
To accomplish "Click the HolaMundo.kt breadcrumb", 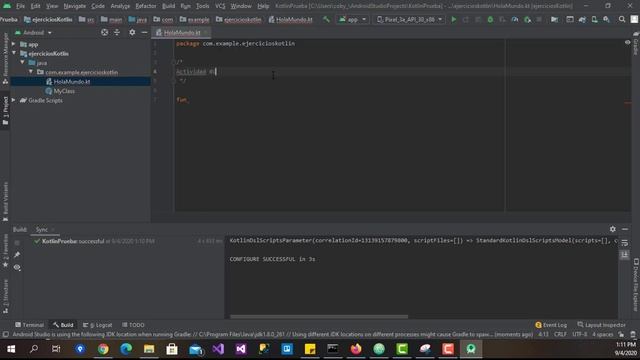I will pos(290,19).
